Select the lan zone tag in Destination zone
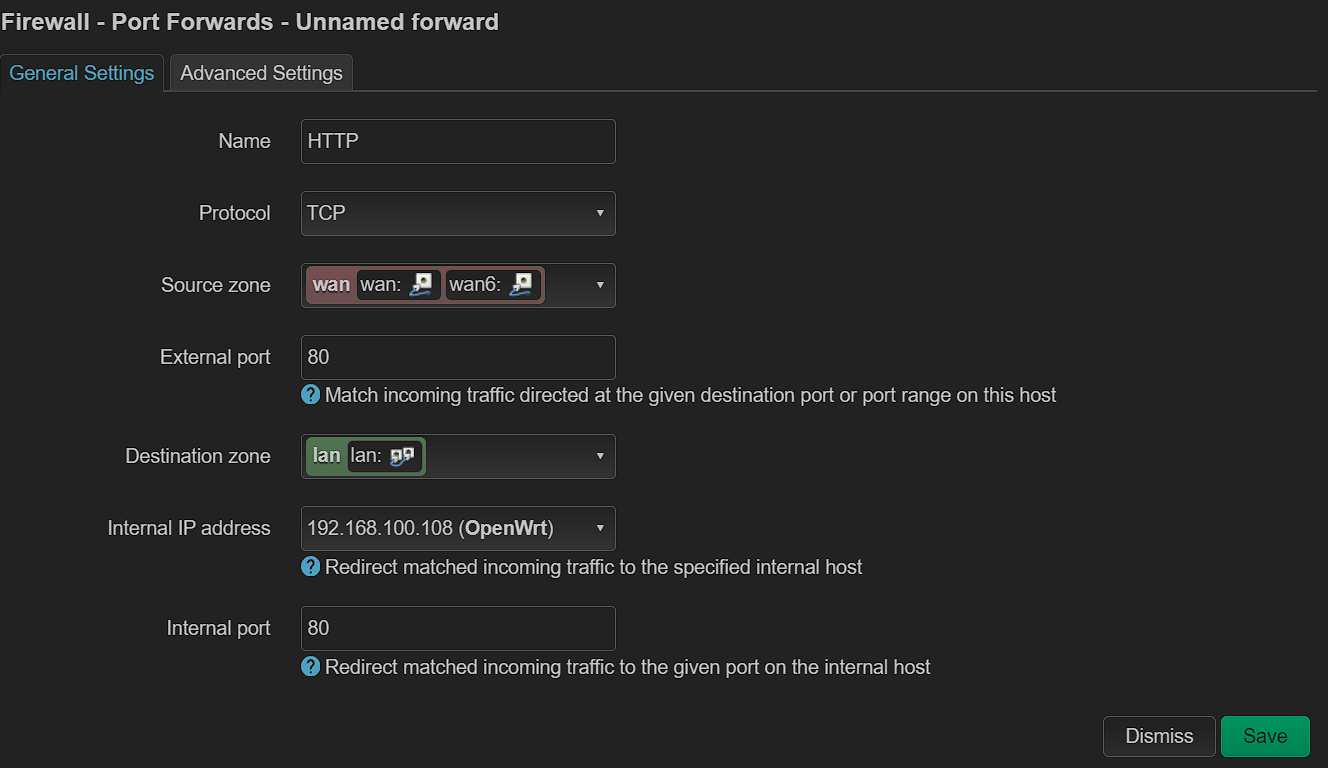The width and height of the screenshot is (1328, 768). tap(326, 456)
